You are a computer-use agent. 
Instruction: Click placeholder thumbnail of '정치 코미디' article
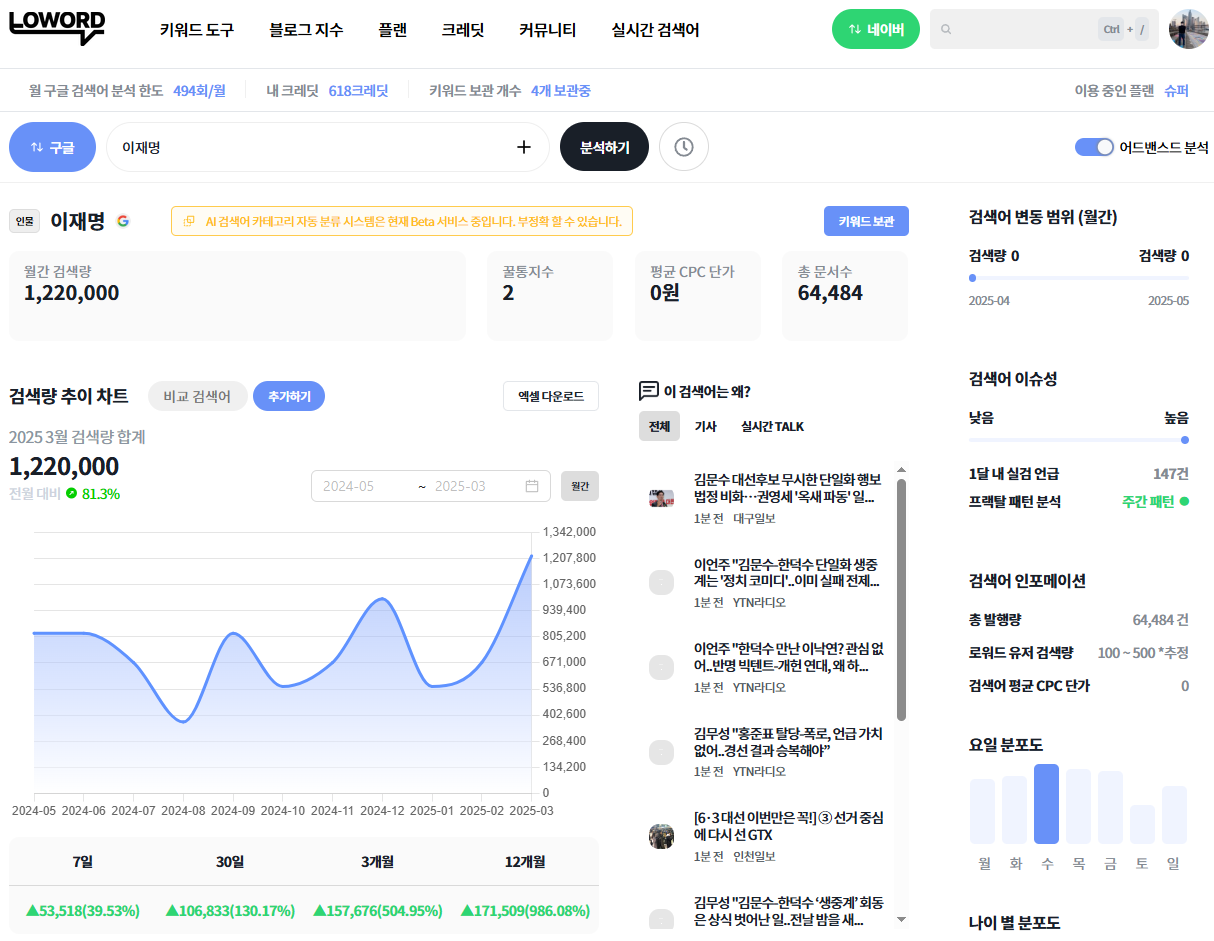pyautogui.click(x=661, y=582)
